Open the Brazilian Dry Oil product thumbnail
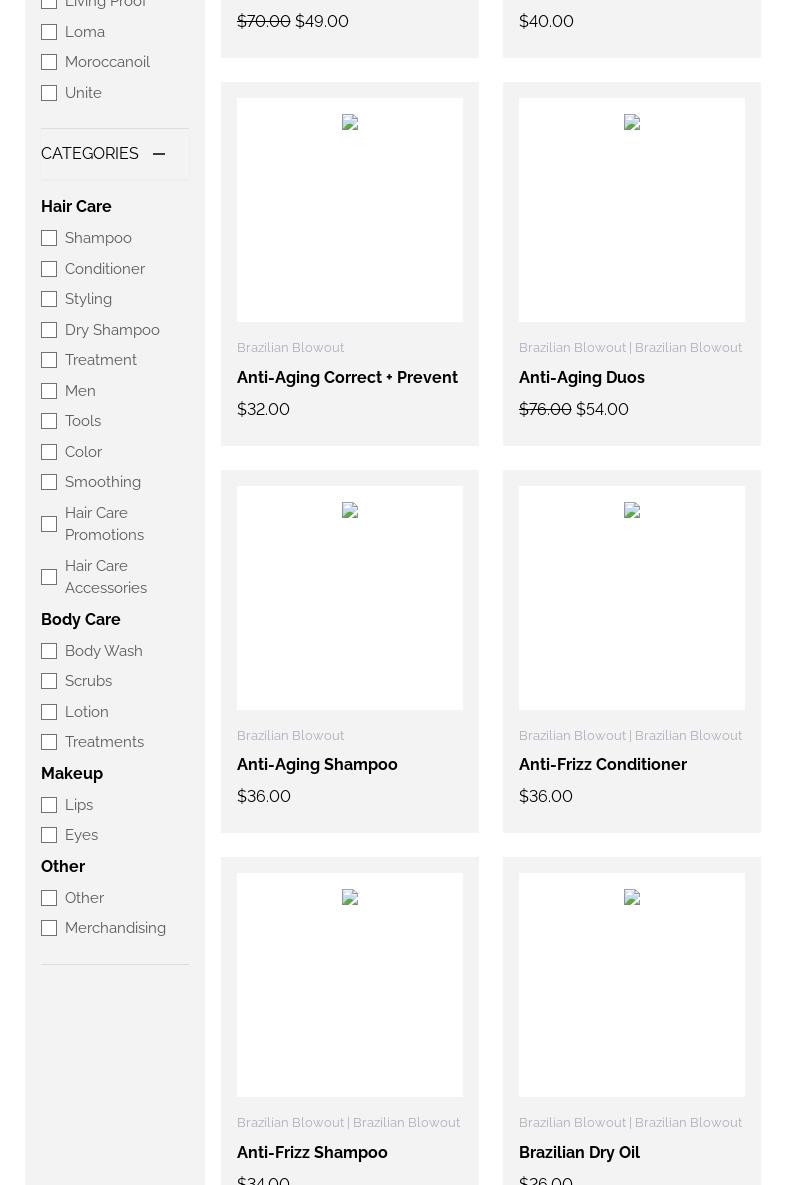The width and height of the screenshot is (785, 1185). [x=631, y=984]
